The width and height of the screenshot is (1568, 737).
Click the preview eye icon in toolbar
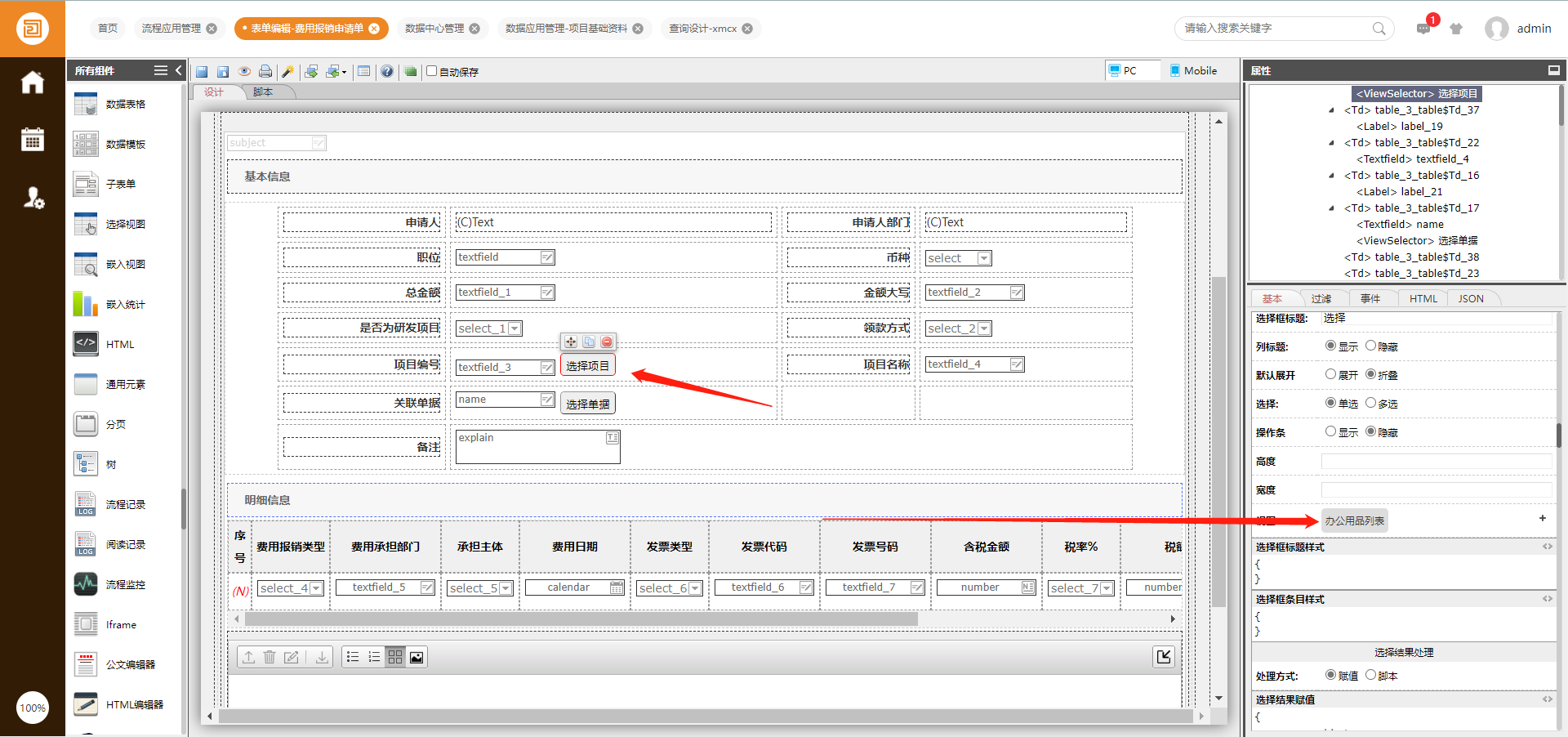[x=243, y=72]
